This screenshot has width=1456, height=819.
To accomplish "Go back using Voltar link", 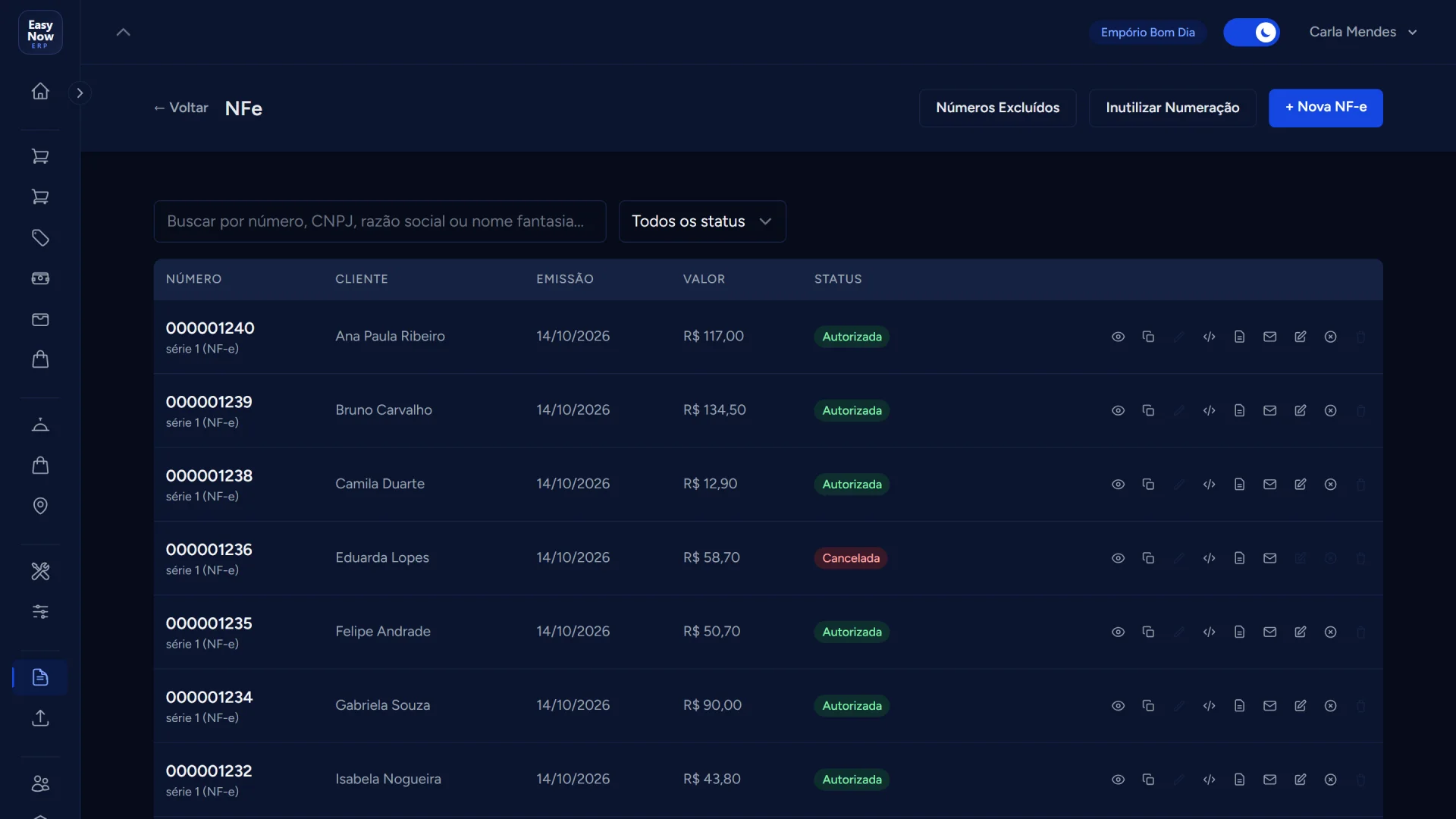I will [180, 108].
